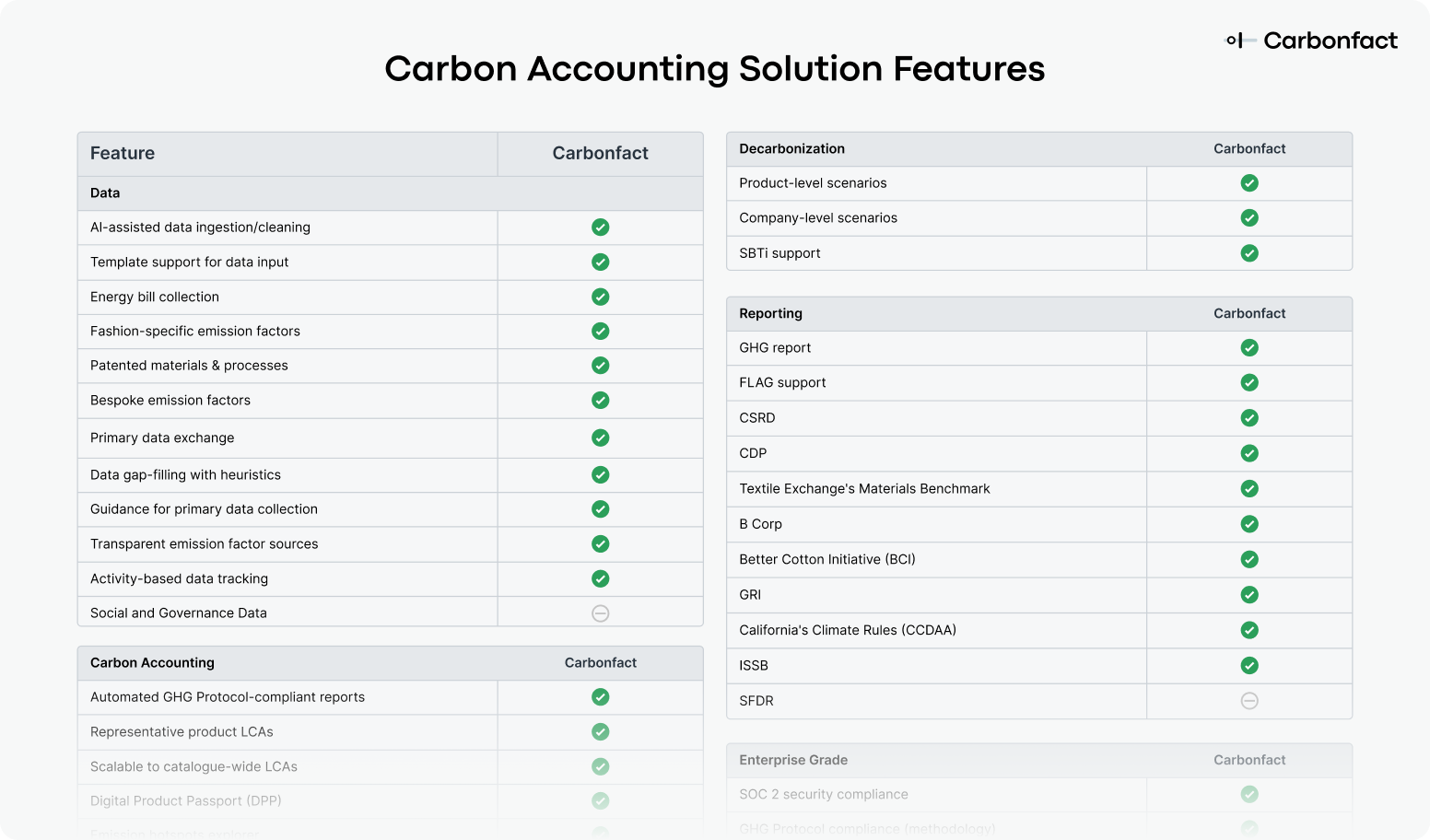
Task: Select the 'Primary data exchange' label
Action: point(162,438)
